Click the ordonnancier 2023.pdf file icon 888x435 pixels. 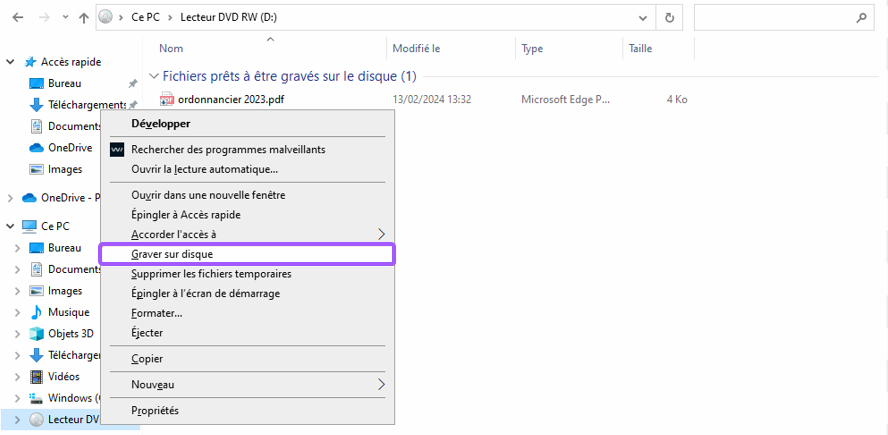167,99
